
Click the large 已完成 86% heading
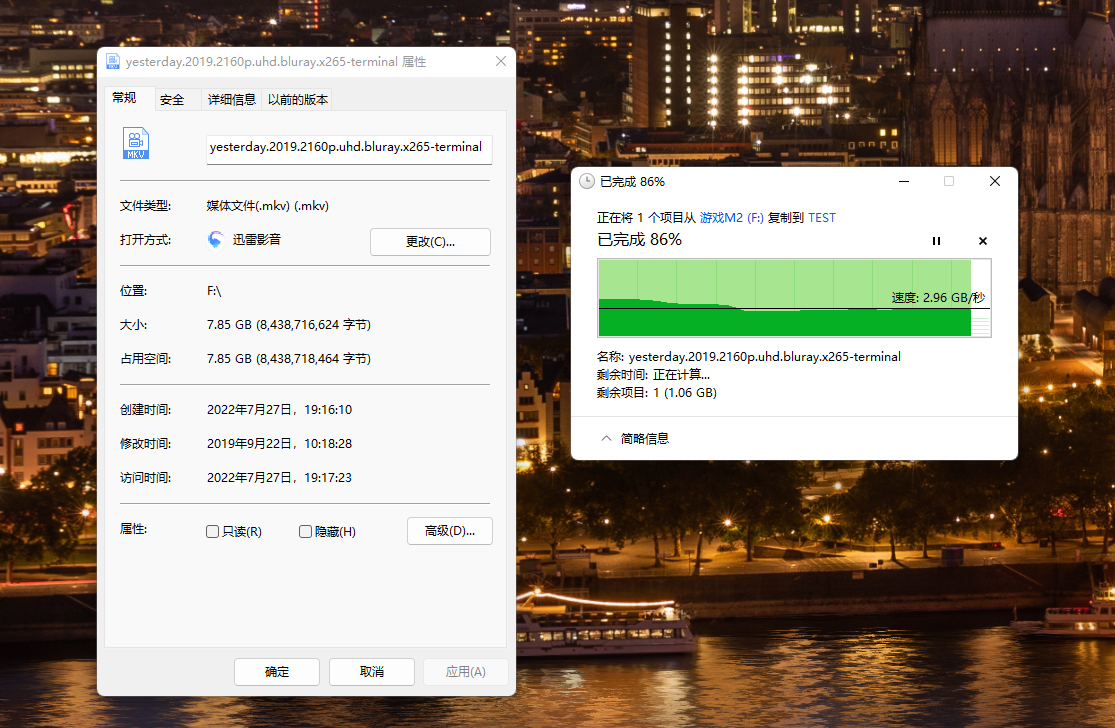(x=639, y=240)
